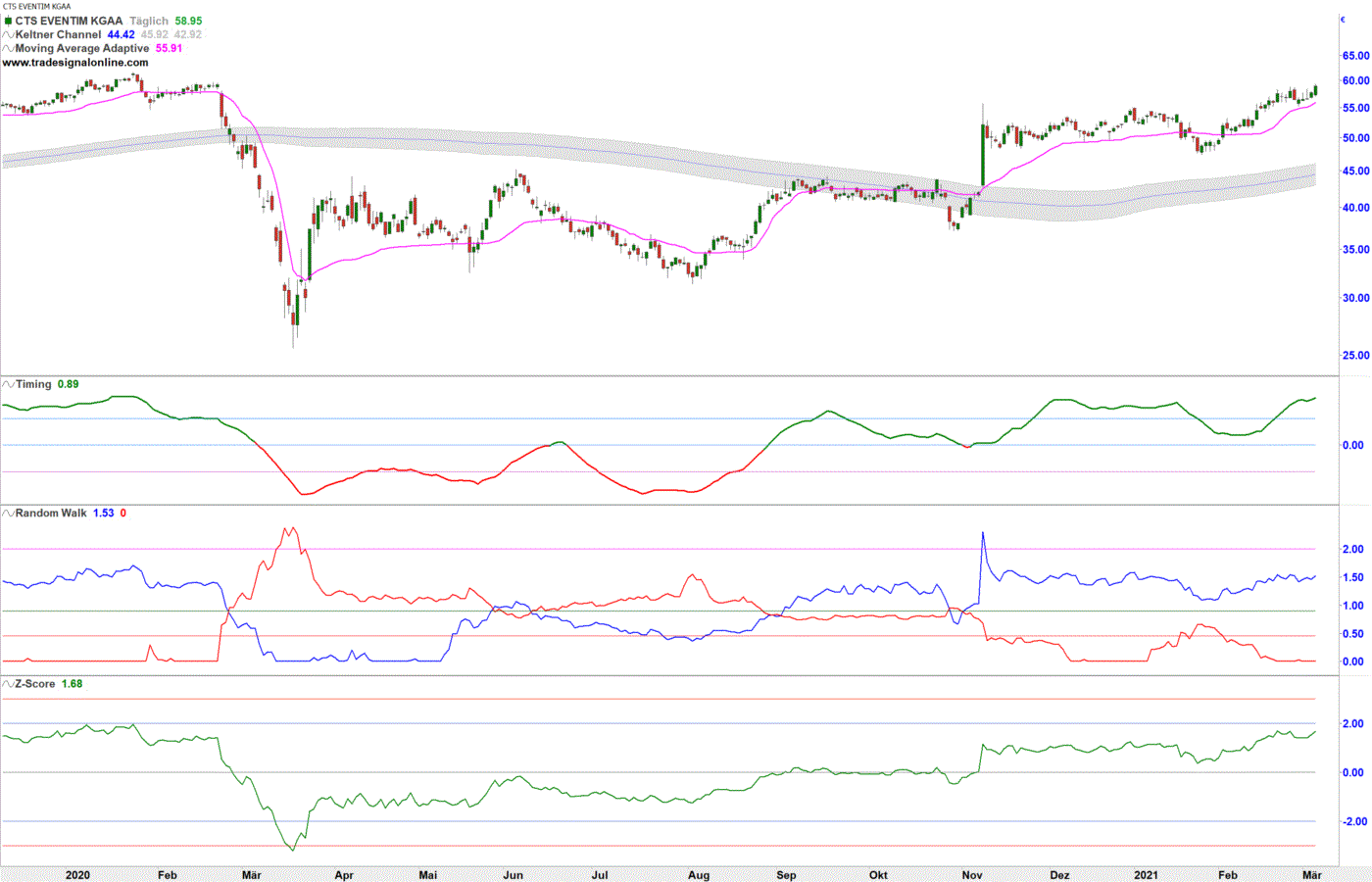Click the Nov marker on the time axis
Viewport: 1372px width, 882px height.
[972, 875]
